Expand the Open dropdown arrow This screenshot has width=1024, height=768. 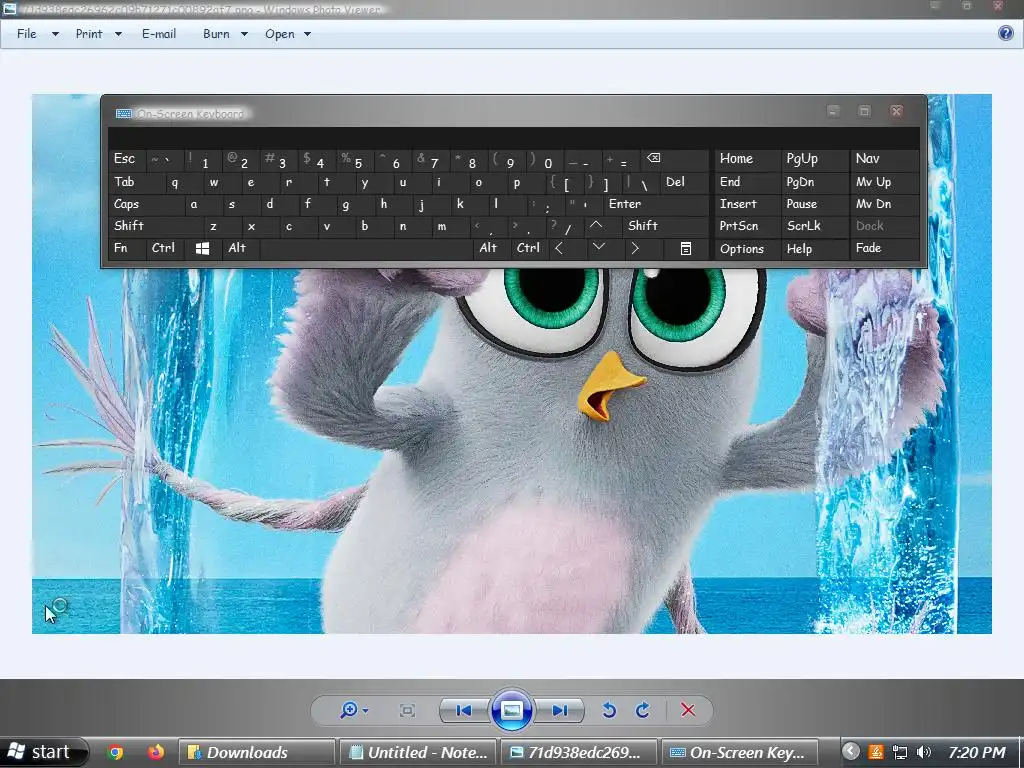click(x=308, y=34)
